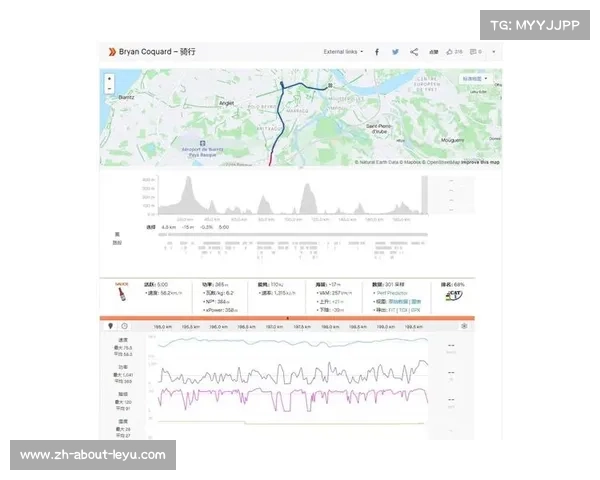Export the GPX file
Viewport: 600px width, 480px height.
(416, 310)
